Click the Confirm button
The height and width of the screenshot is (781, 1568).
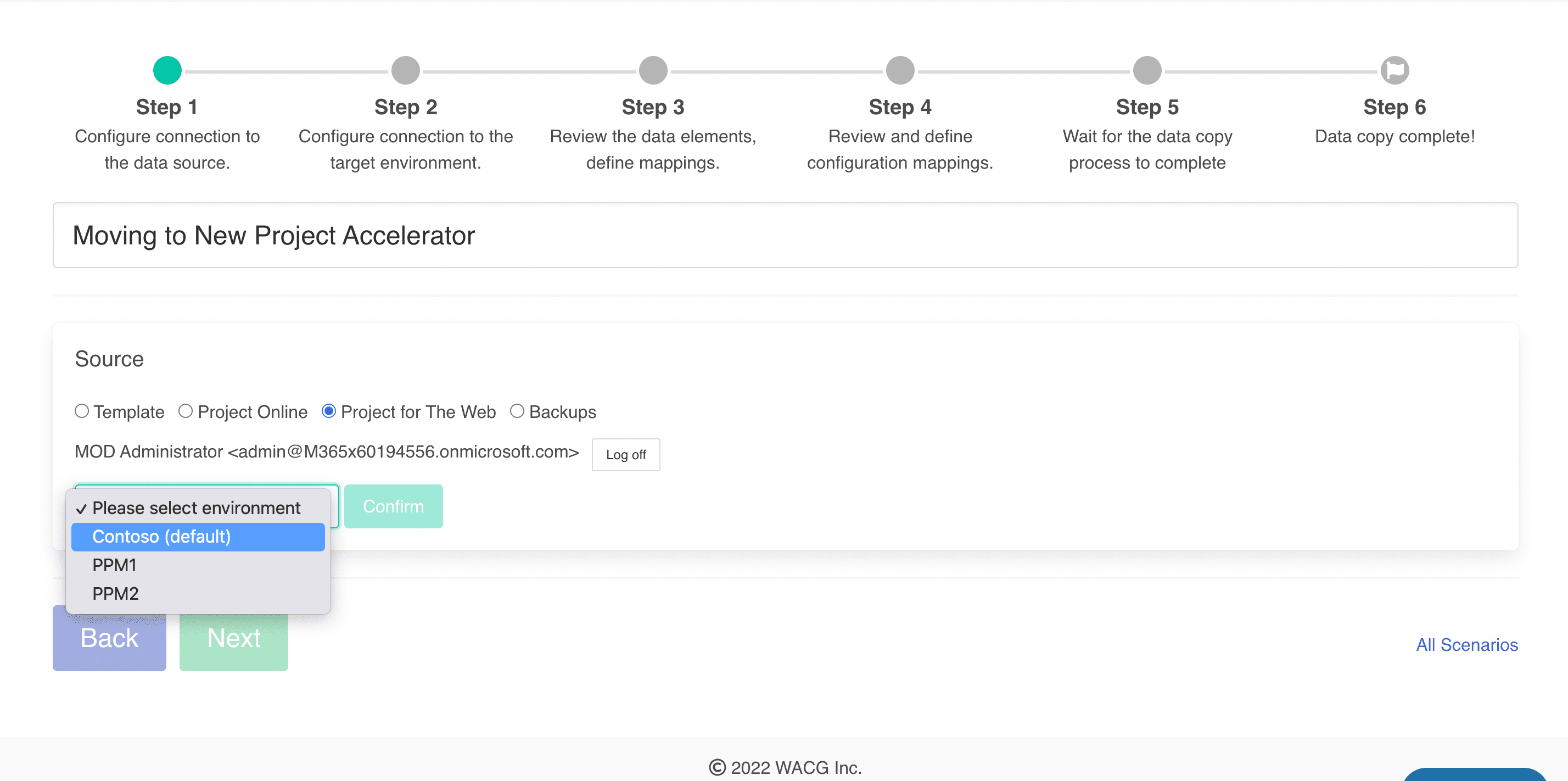(395, 506)
